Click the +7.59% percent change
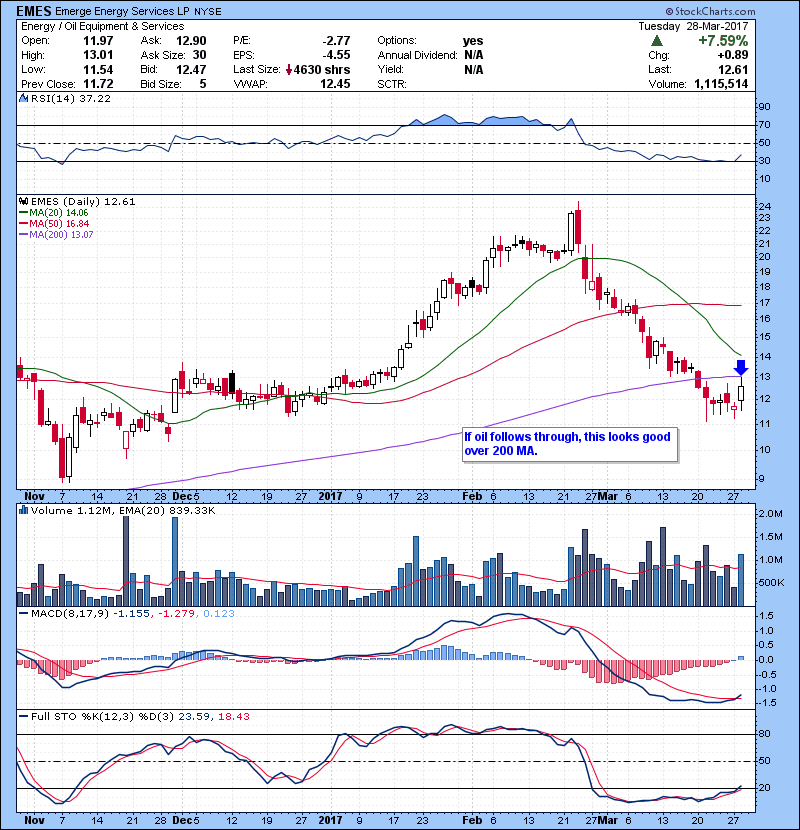 (723, 41)
